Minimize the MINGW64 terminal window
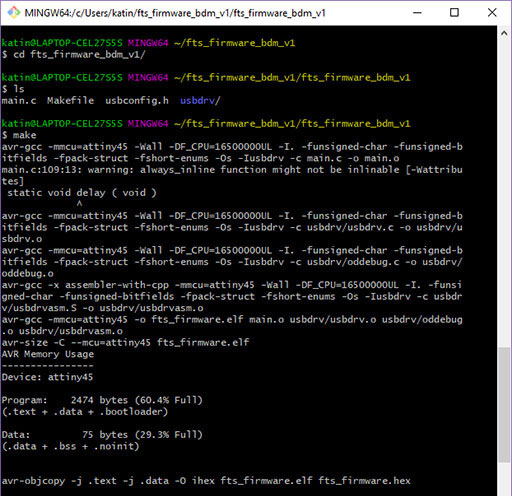 point(417,13)
